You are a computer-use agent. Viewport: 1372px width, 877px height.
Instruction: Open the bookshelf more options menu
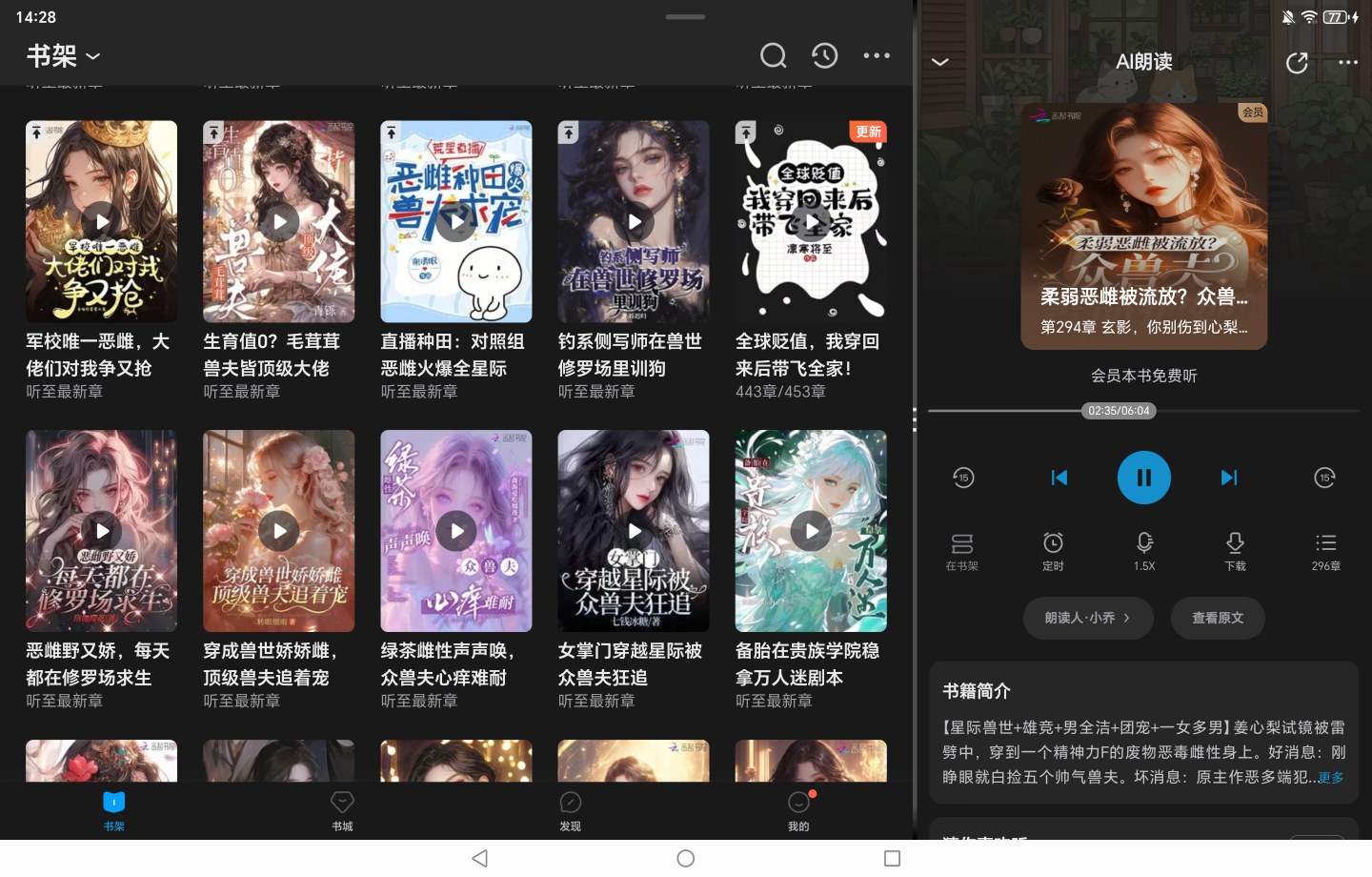pos(877,56)
